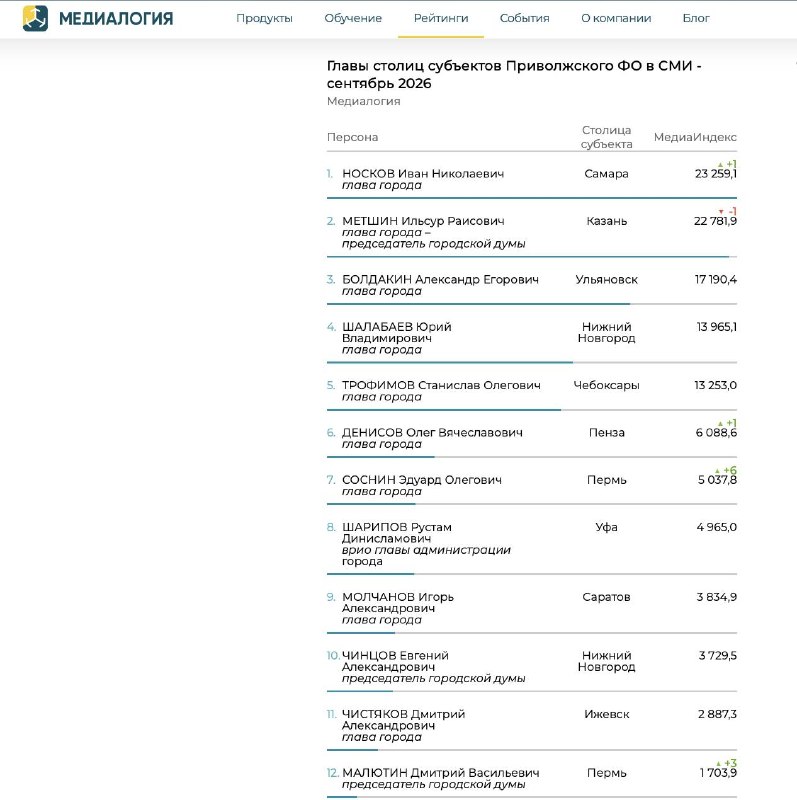Select ТРОФИМОВ Станислав Олегович entry
The image size is (797, 800).
click(x=441, y=385)
